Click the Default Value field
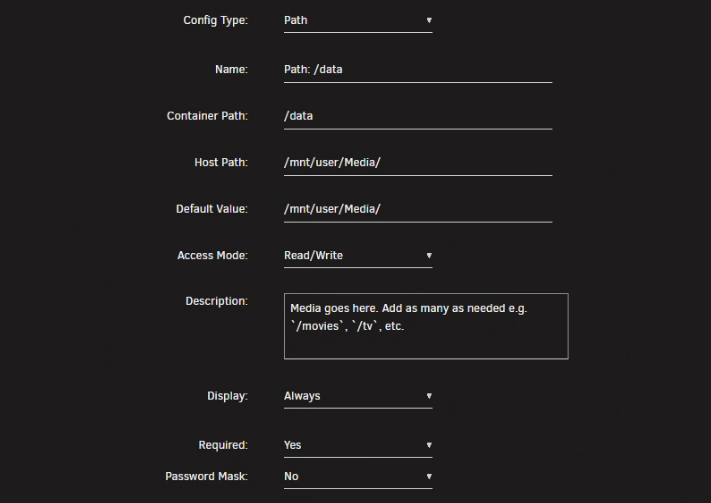This screenshot has width=711, height=503. pyautogui.click(x=418, y=209)
